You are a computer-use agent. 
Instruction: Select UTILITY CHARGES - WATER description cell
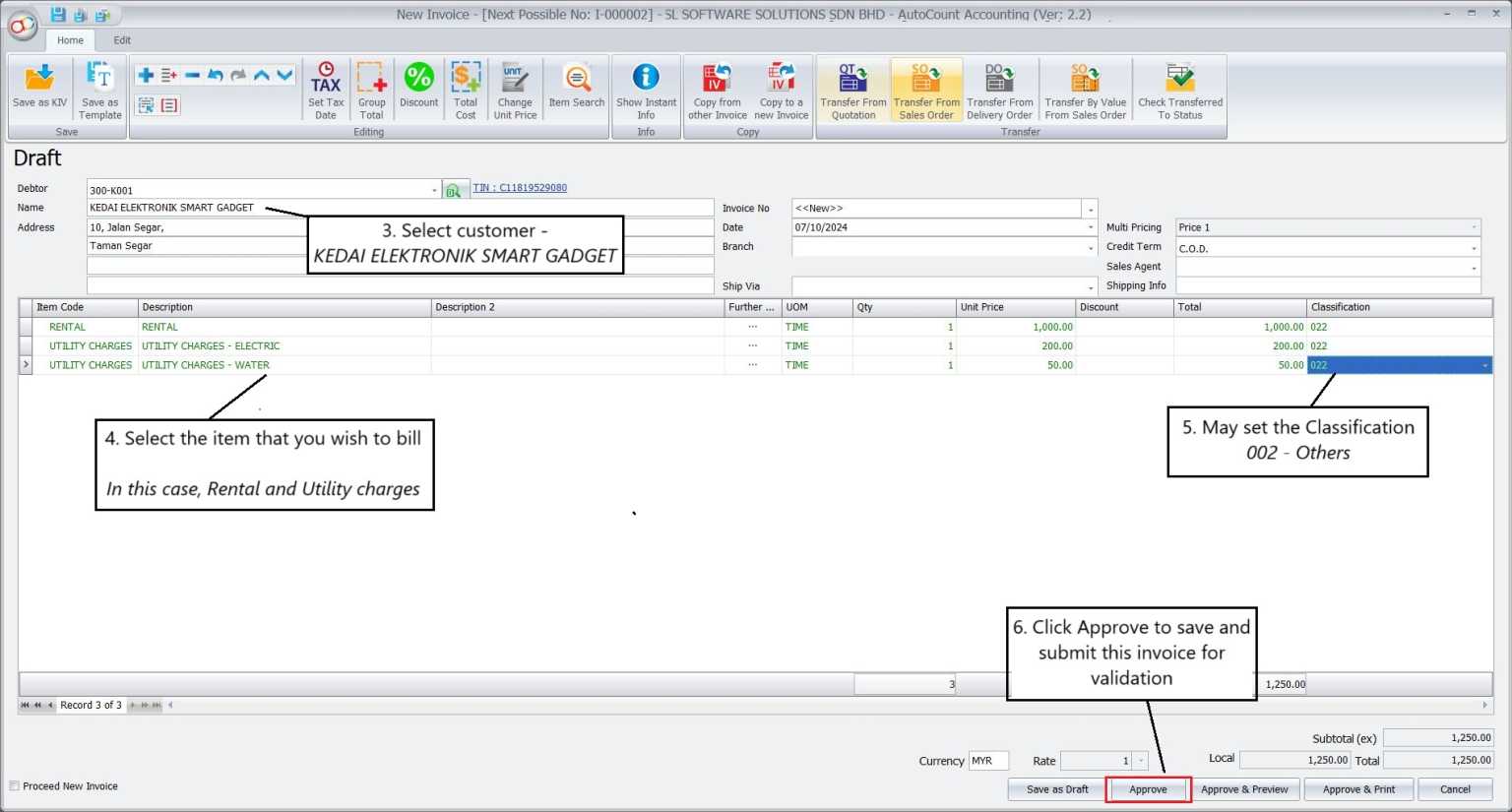(x=284, y=365)
